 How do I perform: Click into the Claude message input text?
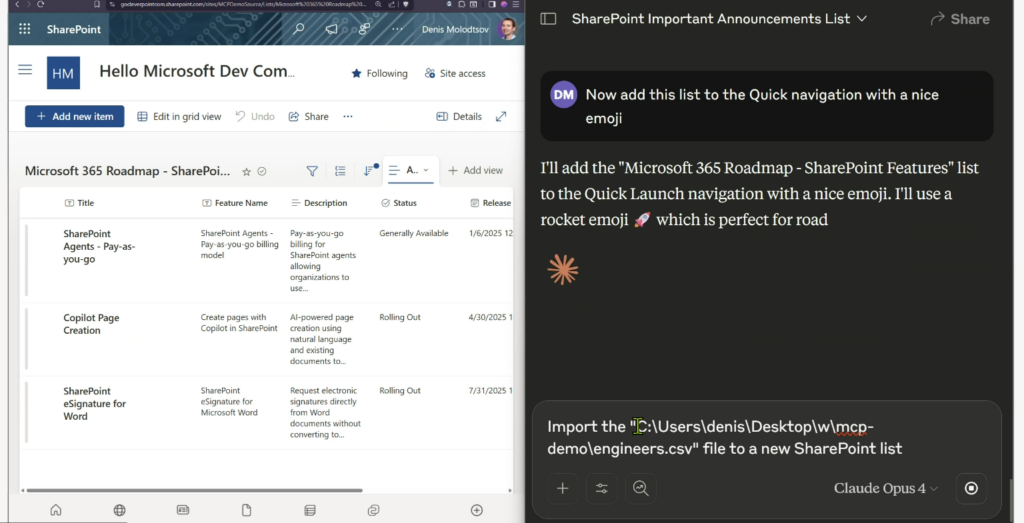point(725,437)
